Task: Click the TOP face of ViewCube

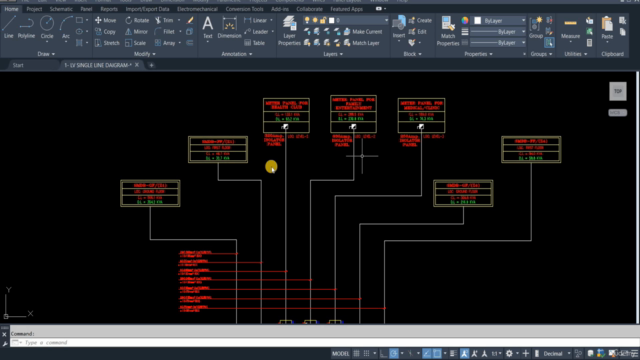Action: pyautogui.click(x=618, y=91)
